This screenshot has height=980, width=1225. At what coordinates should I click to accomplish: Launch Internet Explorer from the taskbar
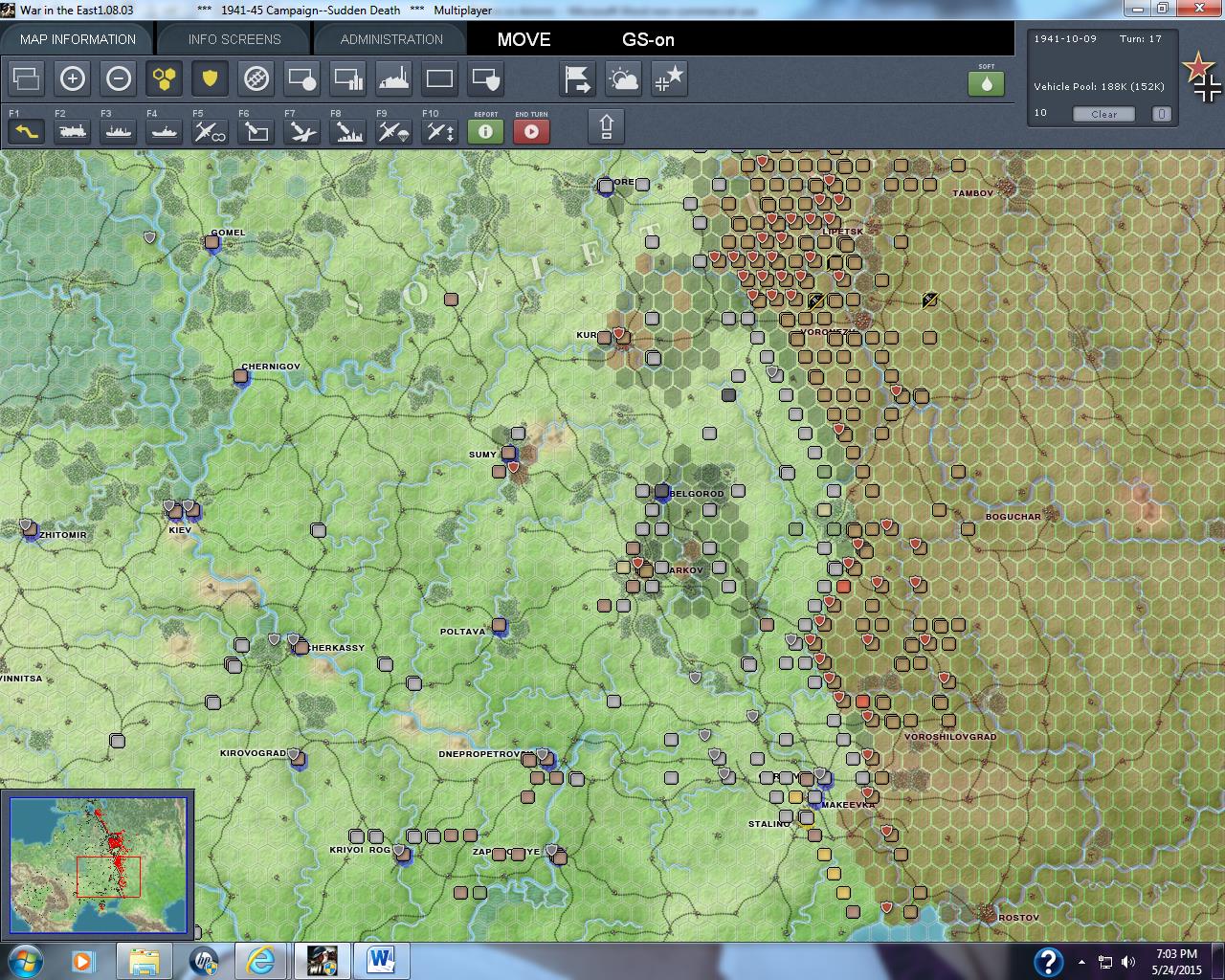tap(259, 960)
